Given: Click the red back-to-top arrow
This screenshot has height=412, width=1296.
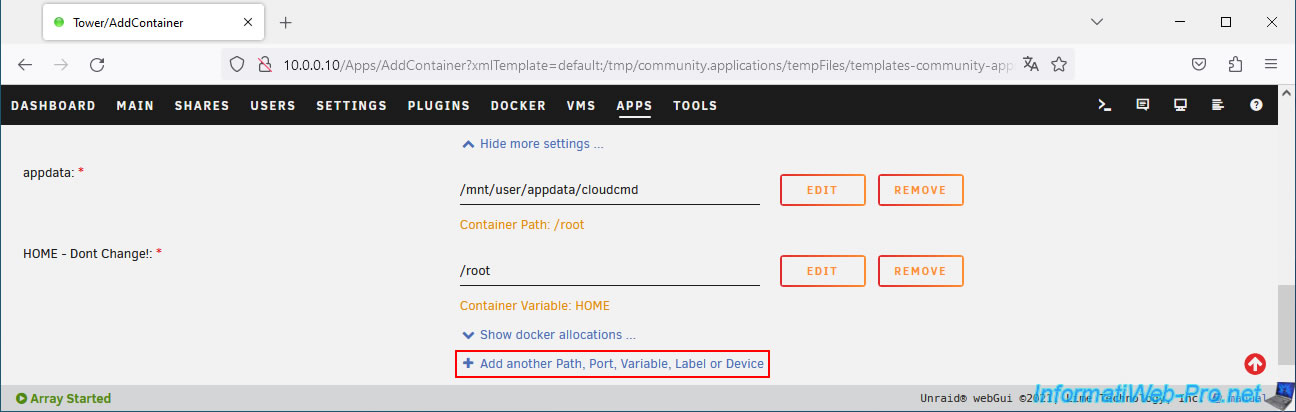Looking at the screenshot, I should click(x=1255, y=364).
